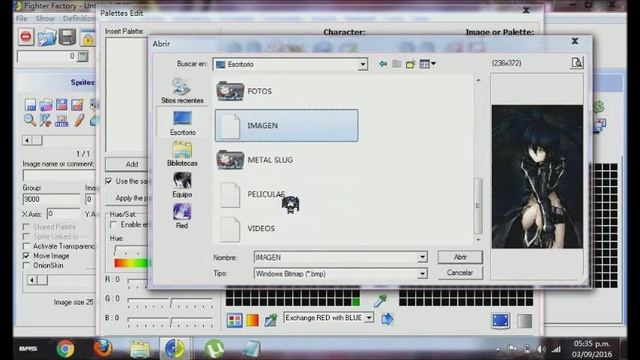The image size is (640, 360).
Task: Click the clock showing 05:35 p.m.
Action: click(x=591, y=343)
